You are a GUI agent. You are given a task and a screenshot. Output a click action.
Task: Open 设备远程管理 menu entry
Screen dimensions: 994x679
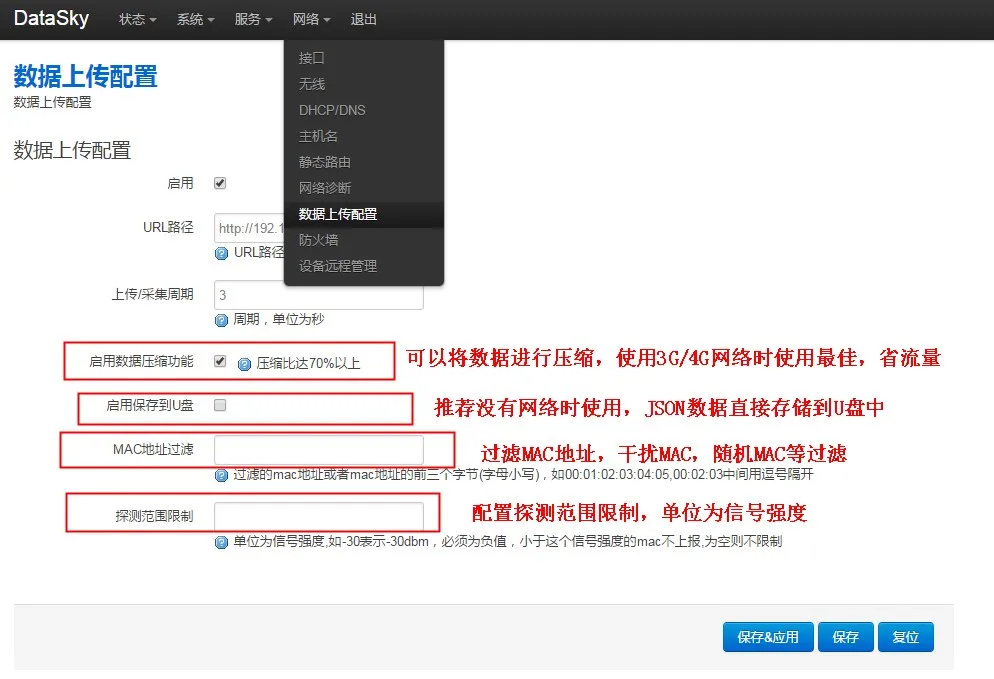pos(338,266)
